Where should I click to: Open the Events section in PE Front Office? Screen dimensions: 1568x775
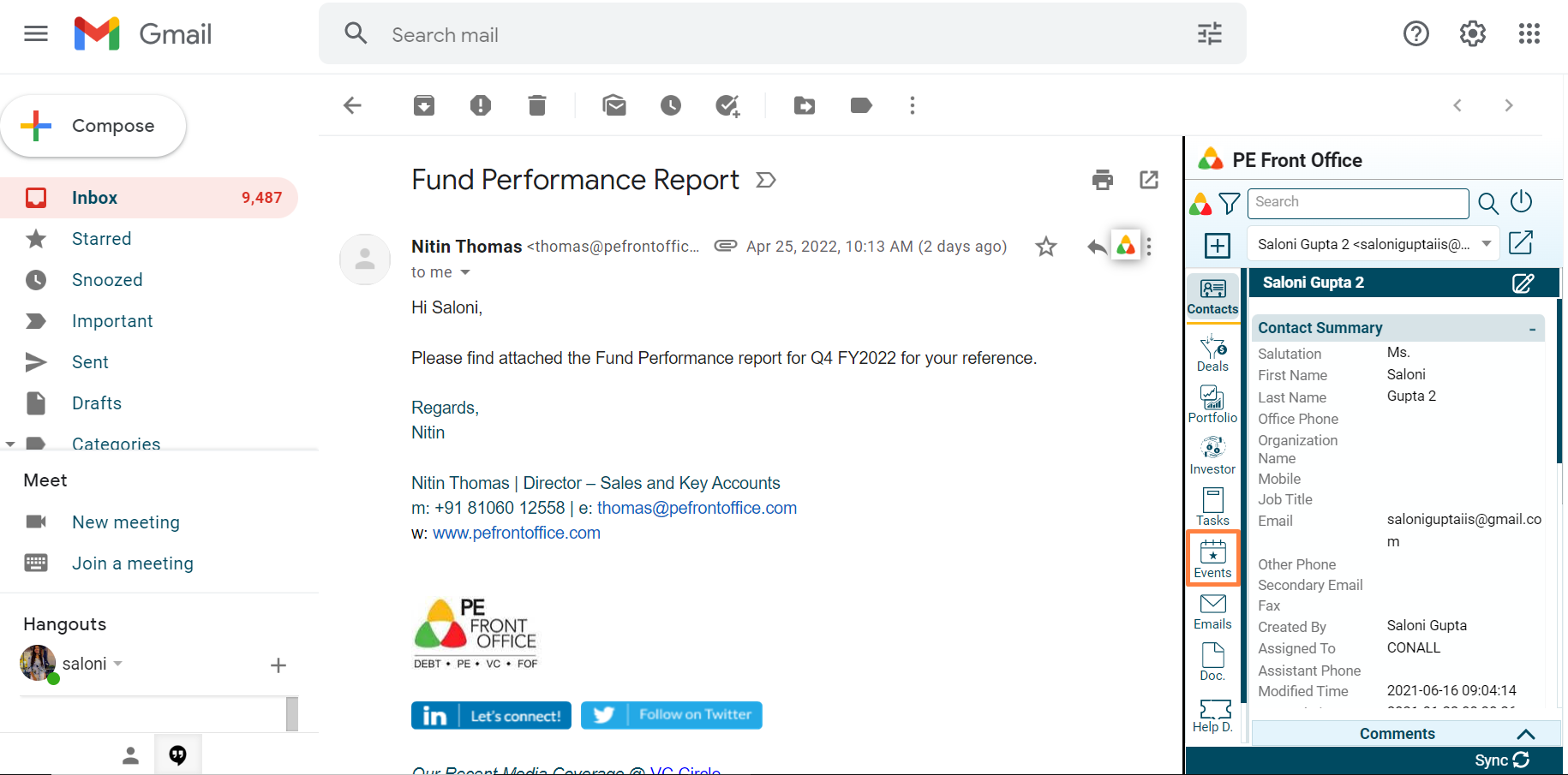pos(1212,558)
